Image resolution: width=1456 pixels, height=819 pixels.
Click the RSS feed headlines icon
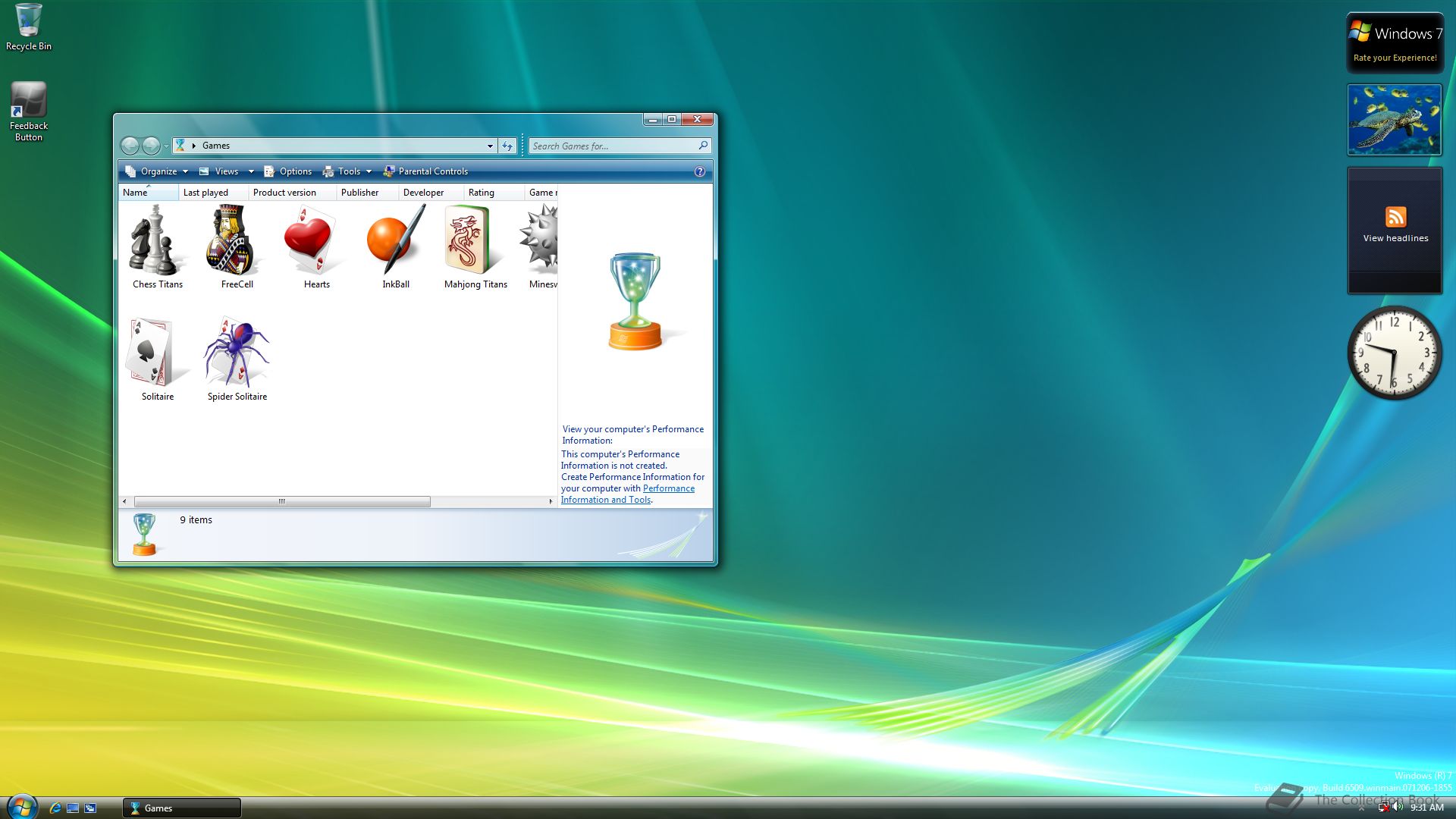click(1395, 217)
